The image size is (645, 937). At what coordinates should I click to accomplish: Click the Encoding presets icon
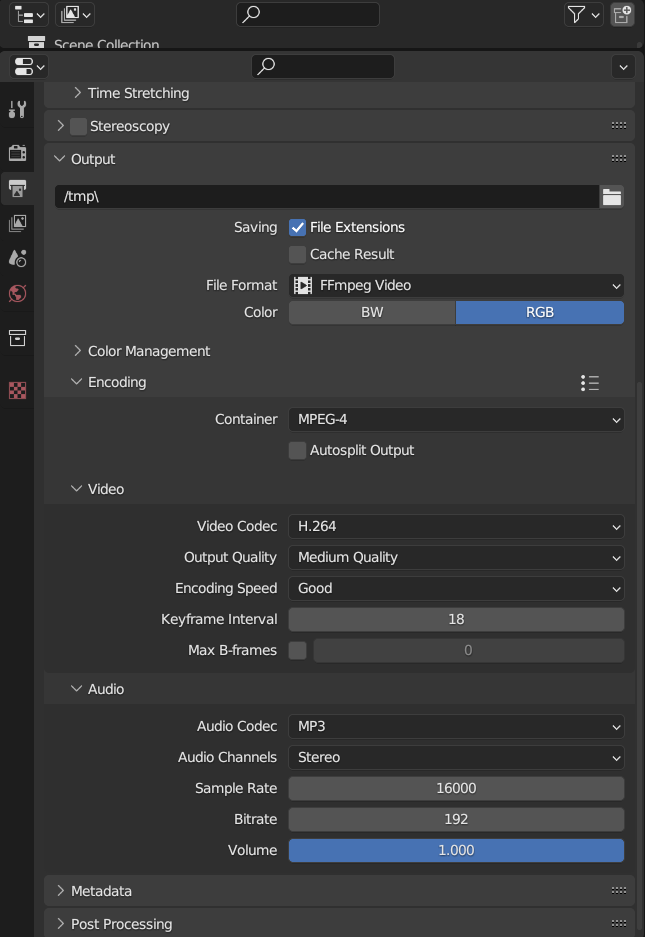click(589, 382)
